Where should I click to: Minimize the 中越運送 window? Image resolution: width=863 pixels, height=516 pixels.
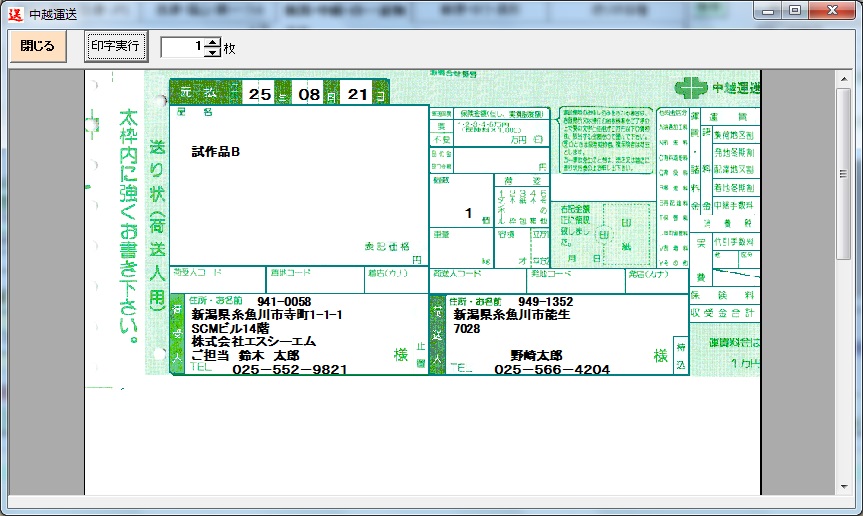[769, 10]
